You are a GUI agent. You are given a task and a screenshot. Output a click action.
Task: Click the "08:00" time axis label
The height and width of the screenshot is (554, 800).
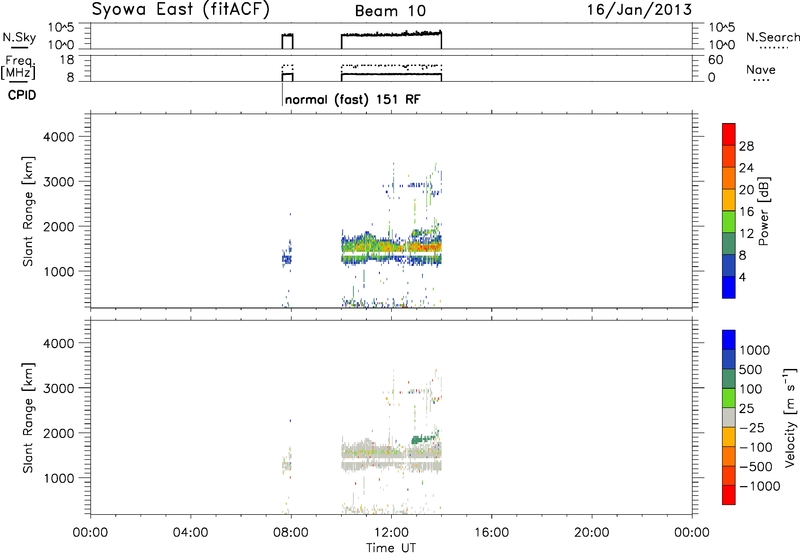tap(291, 533)
